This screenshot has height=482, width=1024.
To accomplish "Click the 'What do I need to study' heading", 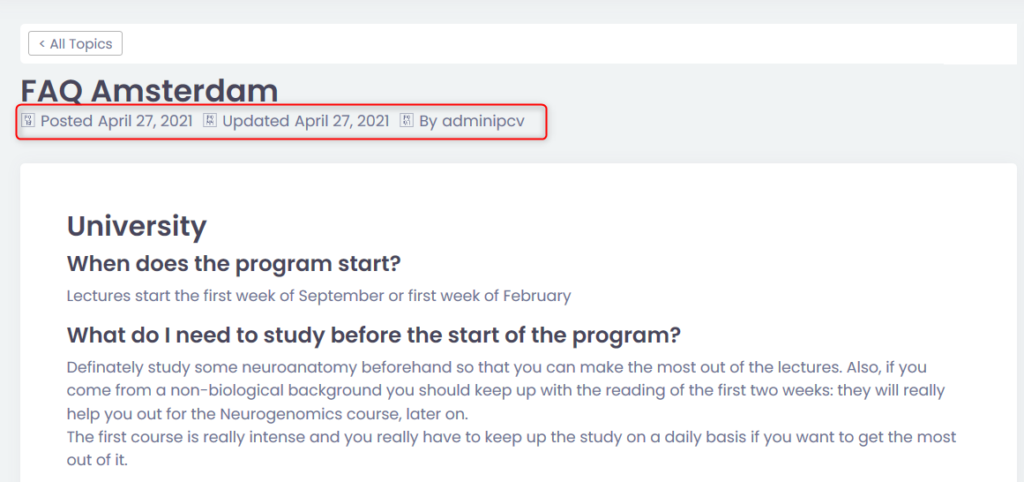I will pos(374,336).
